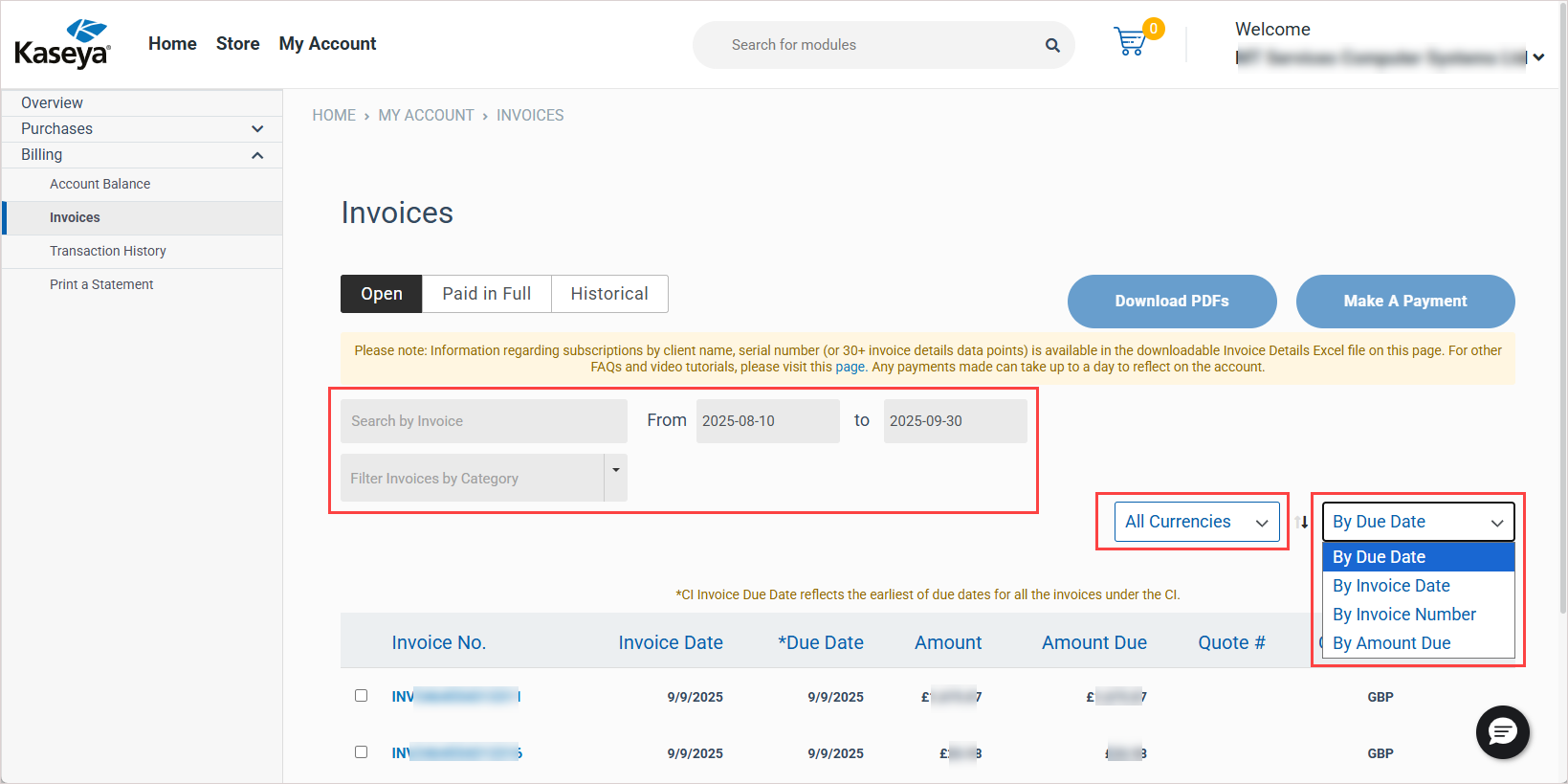Screen dimensions: 1568x784
Task: Tick the second invoice row checkbox
Action: pos(361,752)
